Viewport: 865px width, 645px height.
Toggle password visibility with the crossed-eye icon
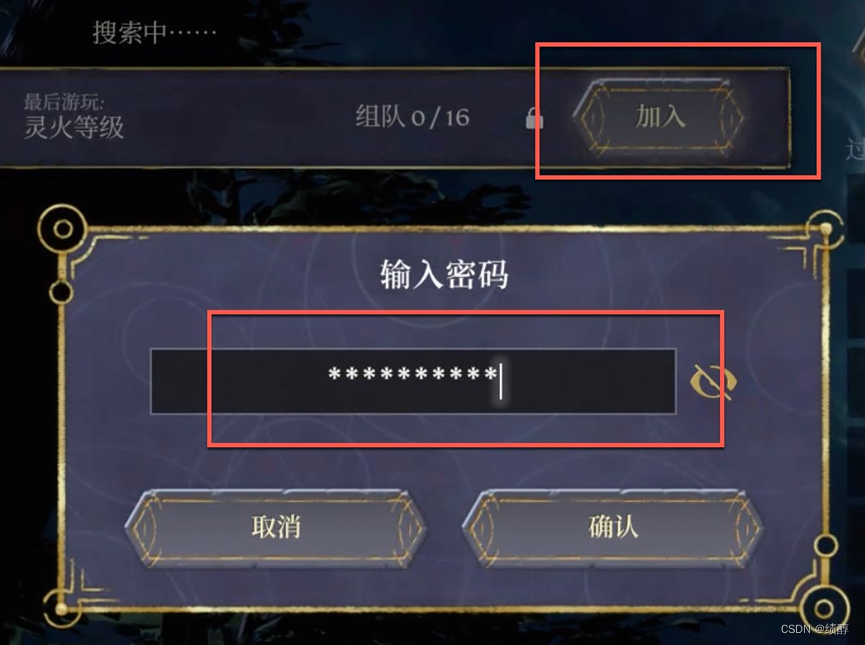click(x=713, y=381)
